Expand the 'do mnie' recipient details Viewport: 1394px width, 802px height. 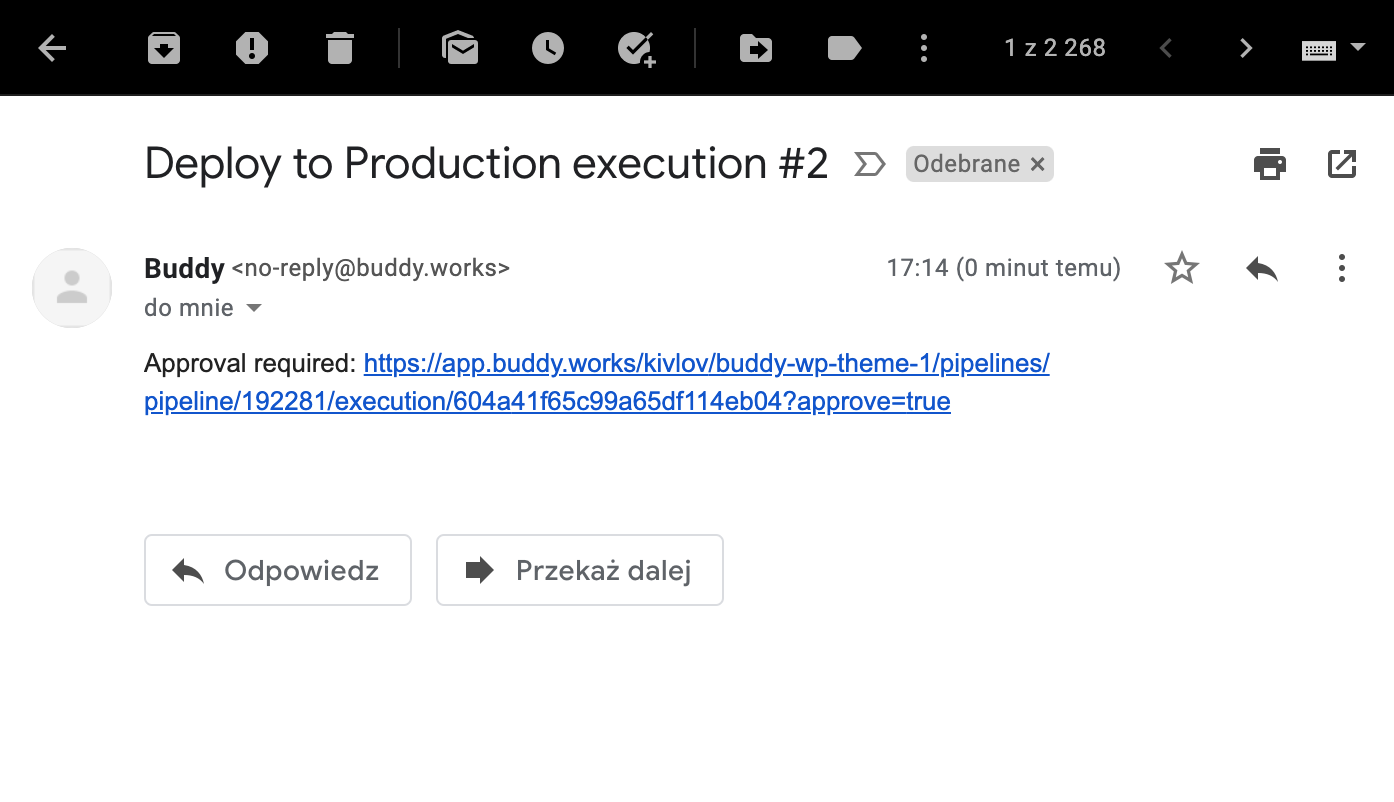[254, 308]
